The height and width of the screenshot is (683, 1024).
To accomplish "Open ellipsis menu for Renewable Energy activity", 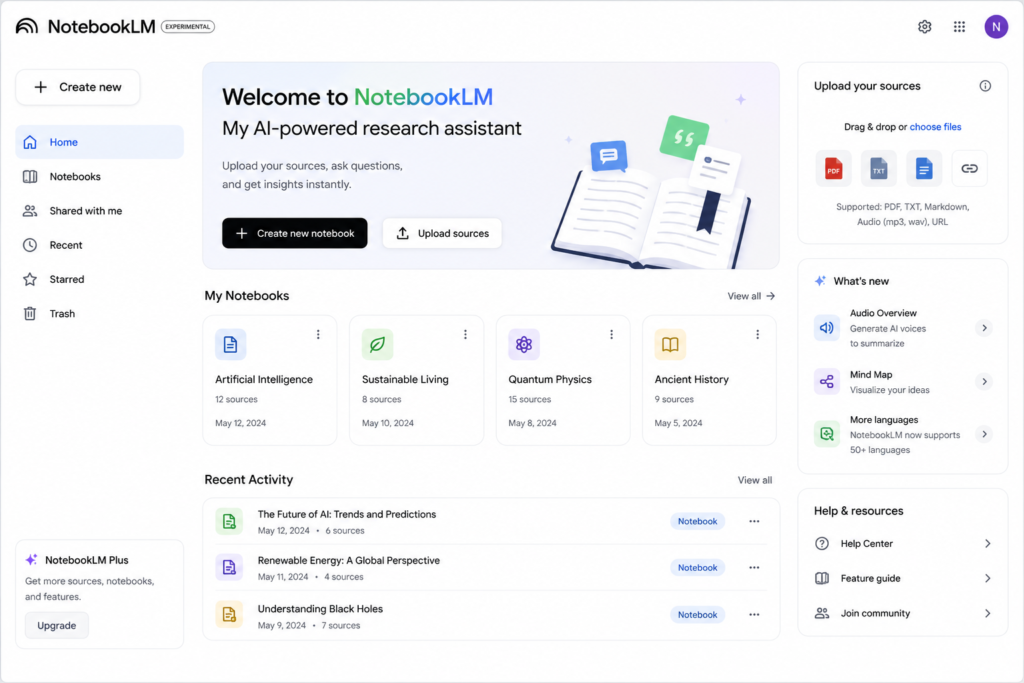I will click(x=754, y=567).
